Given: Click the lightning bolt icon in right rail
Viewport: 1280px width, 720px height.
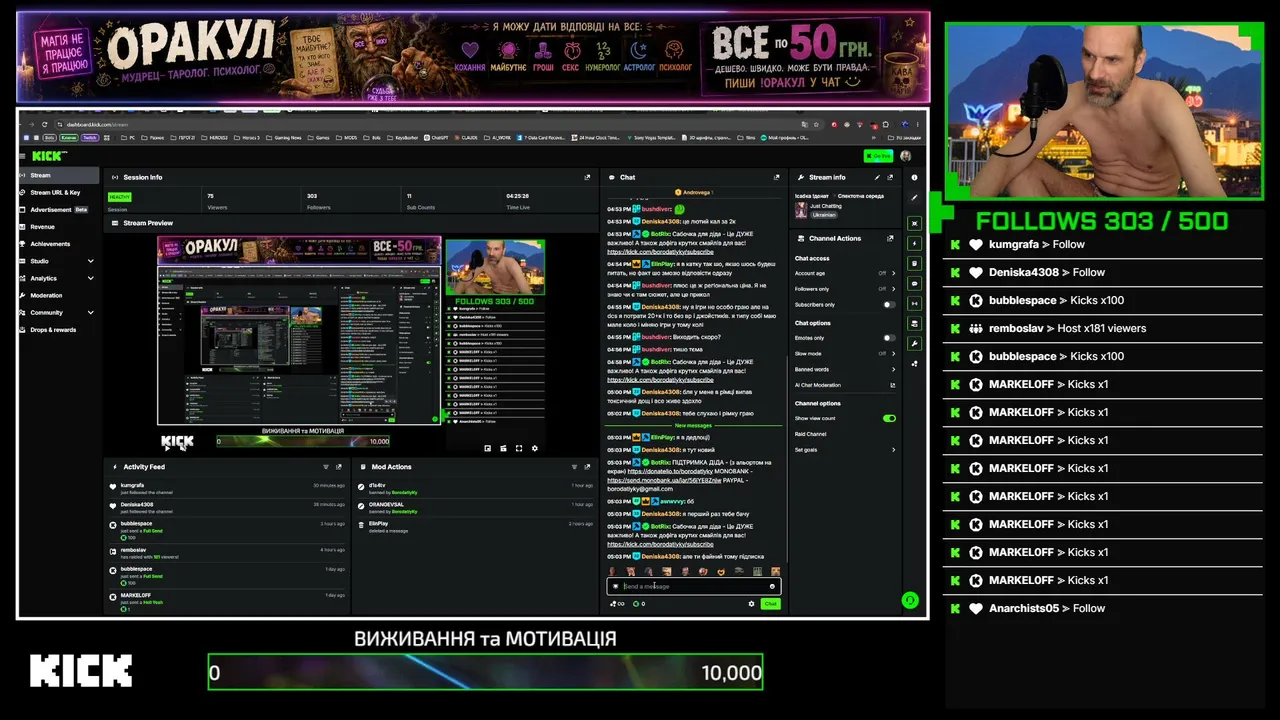Looking at the screenshot, I should pos(914,243).
